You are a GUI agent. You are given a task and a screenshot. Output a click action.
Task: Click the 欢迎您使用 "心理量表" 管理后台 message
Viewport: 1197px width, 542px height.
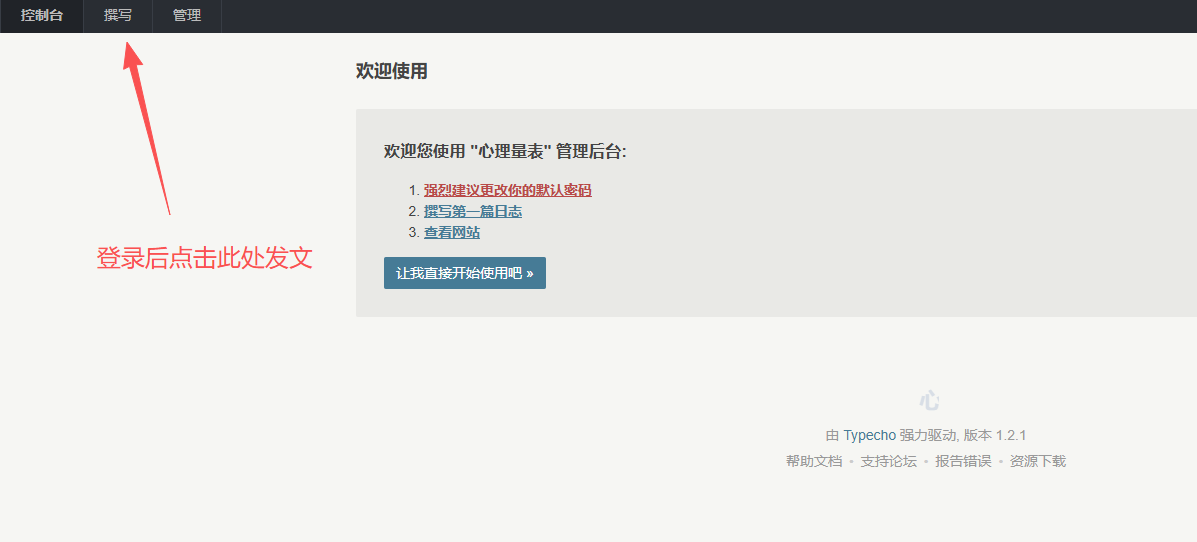pyautogui.click(x=505, y=151)
